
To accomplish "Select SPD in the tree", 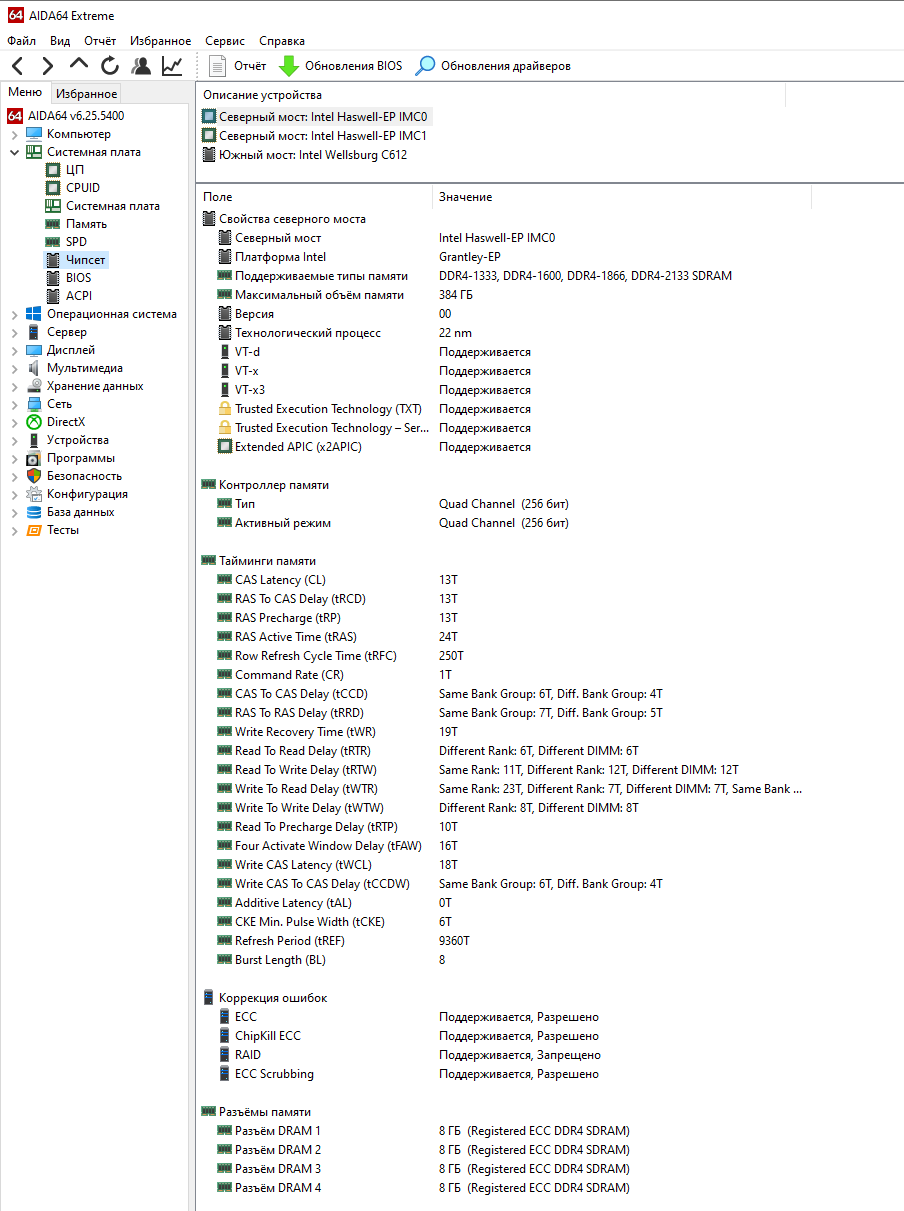I will 76,242.
